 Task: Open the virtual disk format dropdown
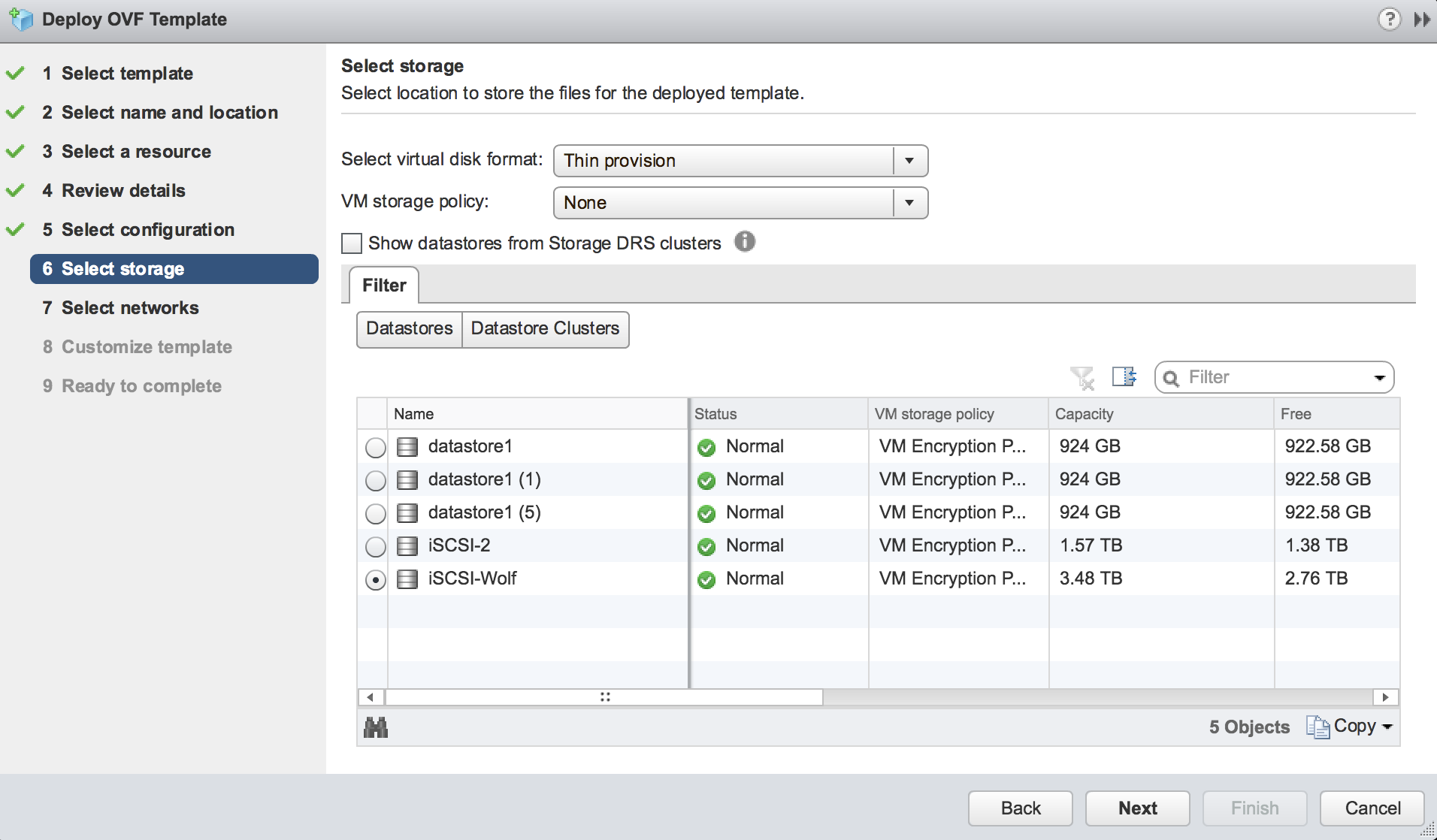pos(909,161)
